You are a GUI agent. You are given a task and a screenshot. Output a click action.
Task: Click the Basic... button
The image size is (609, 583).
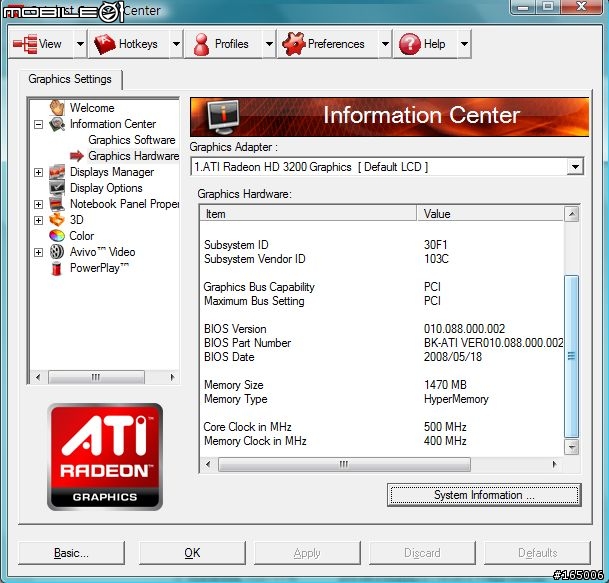click(71, 553)
